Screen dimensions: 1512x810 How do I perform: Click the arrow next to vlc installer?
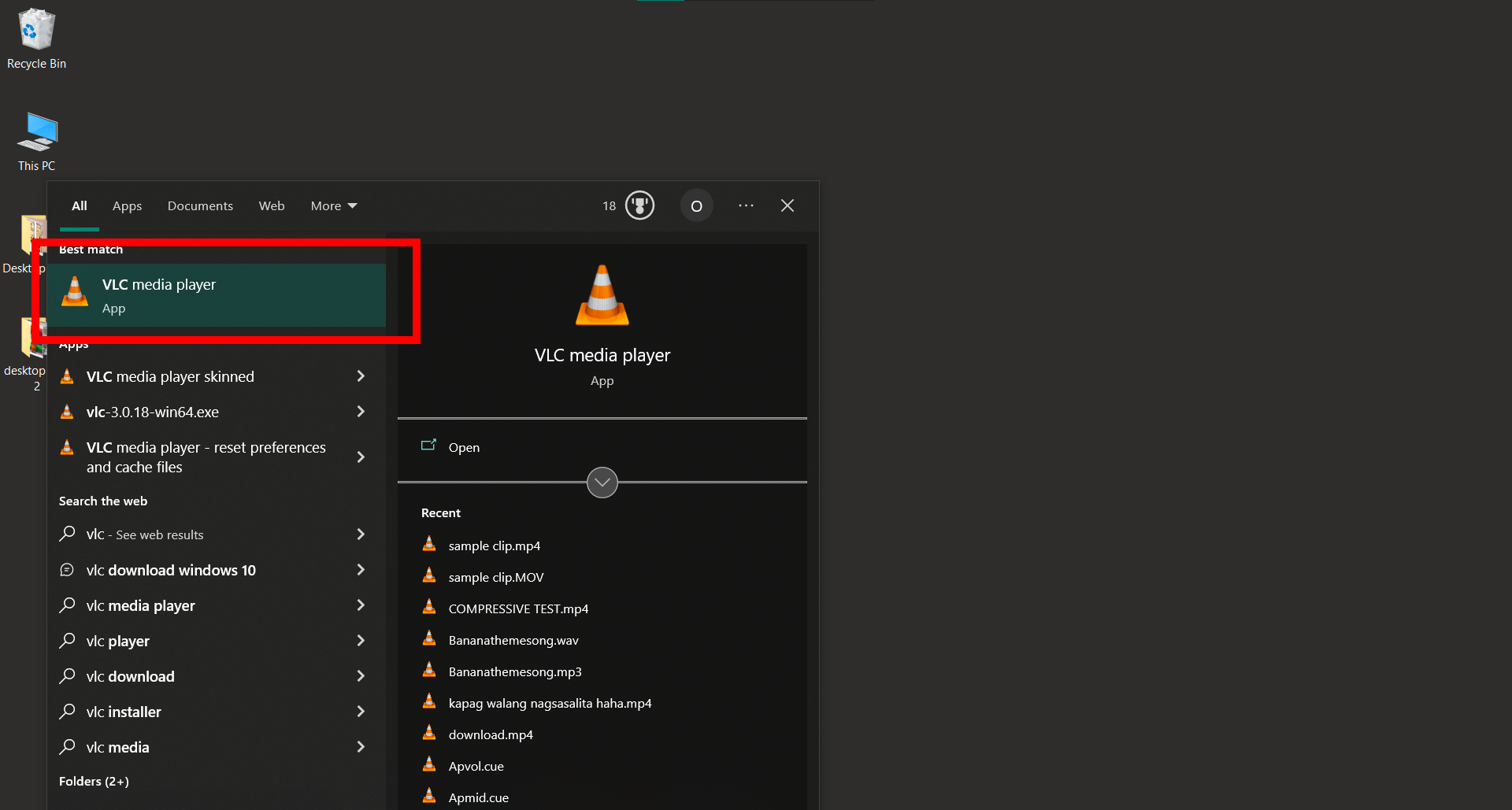coord(361,711)
